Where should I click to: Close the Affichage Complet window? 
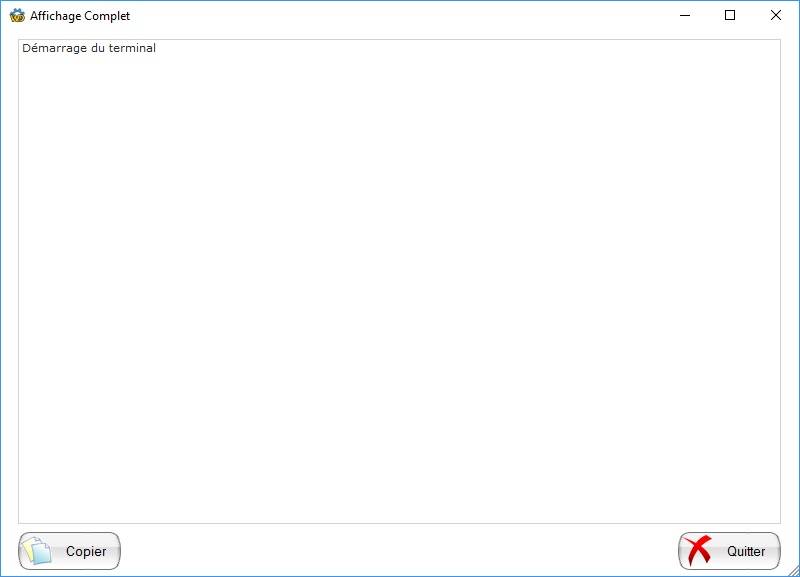pos(775,16)
